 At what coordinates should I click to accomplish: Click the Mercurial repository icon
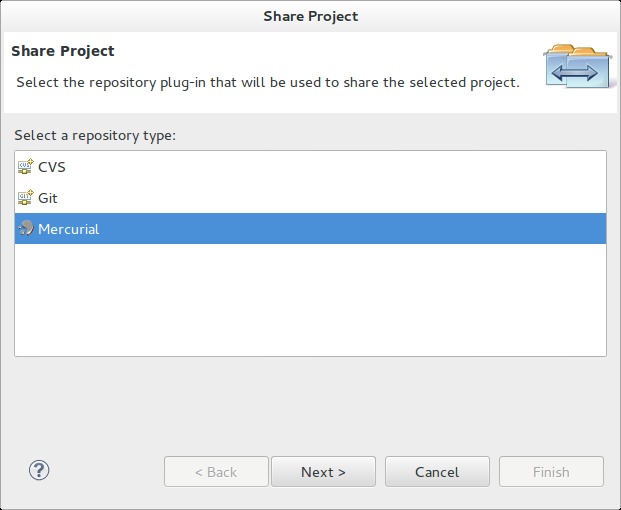(26, 229)
